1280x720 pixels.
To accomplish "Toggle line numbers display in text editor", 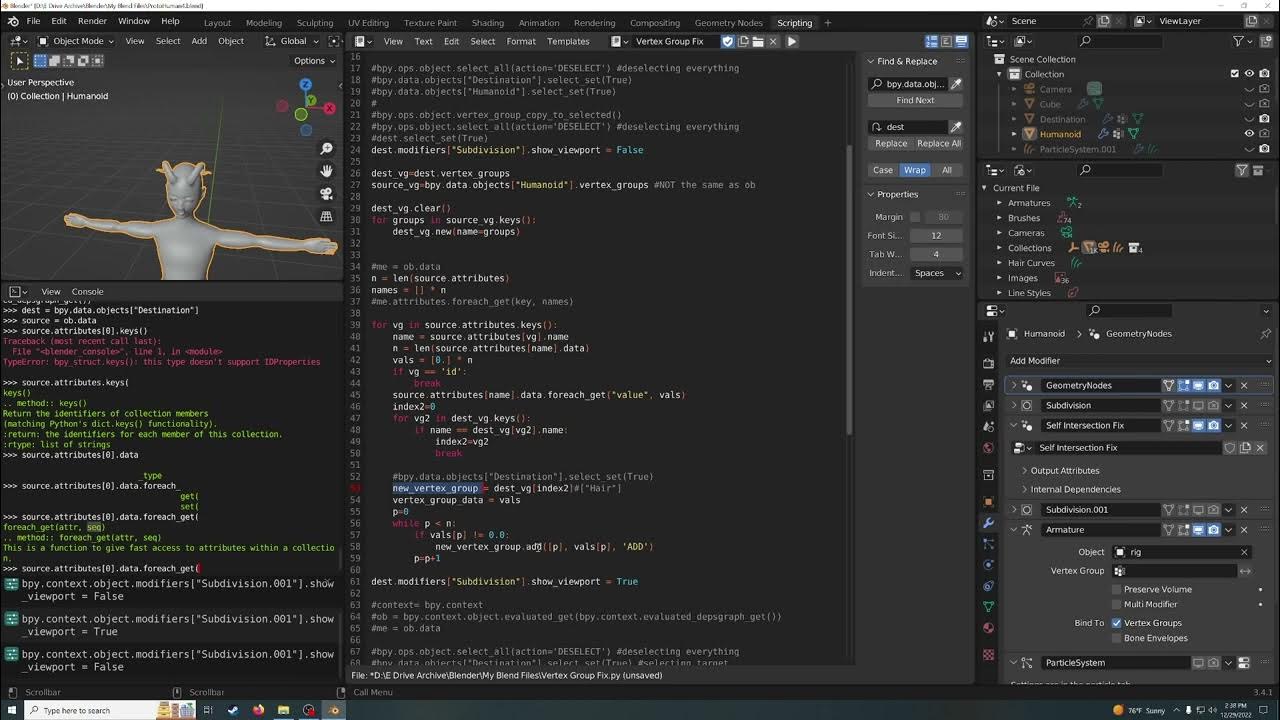I will coord(932,41).
